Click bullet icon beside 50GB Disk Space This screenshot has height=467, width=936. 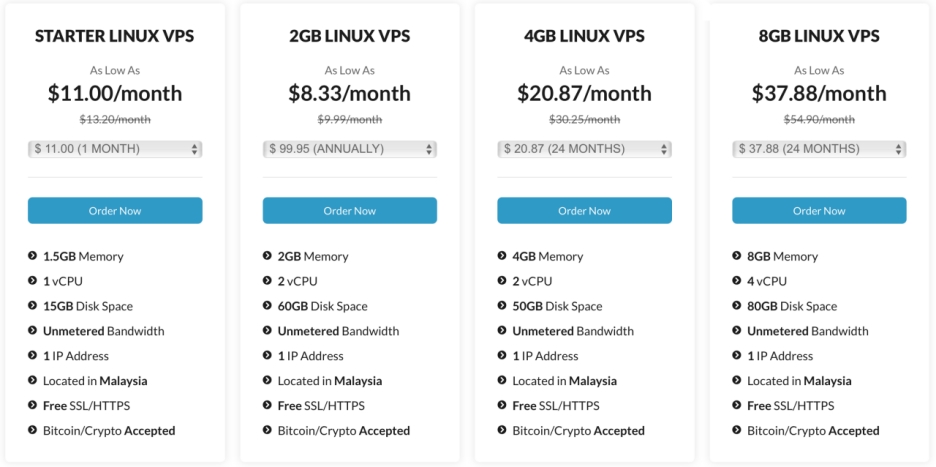[x=502, y=305]
